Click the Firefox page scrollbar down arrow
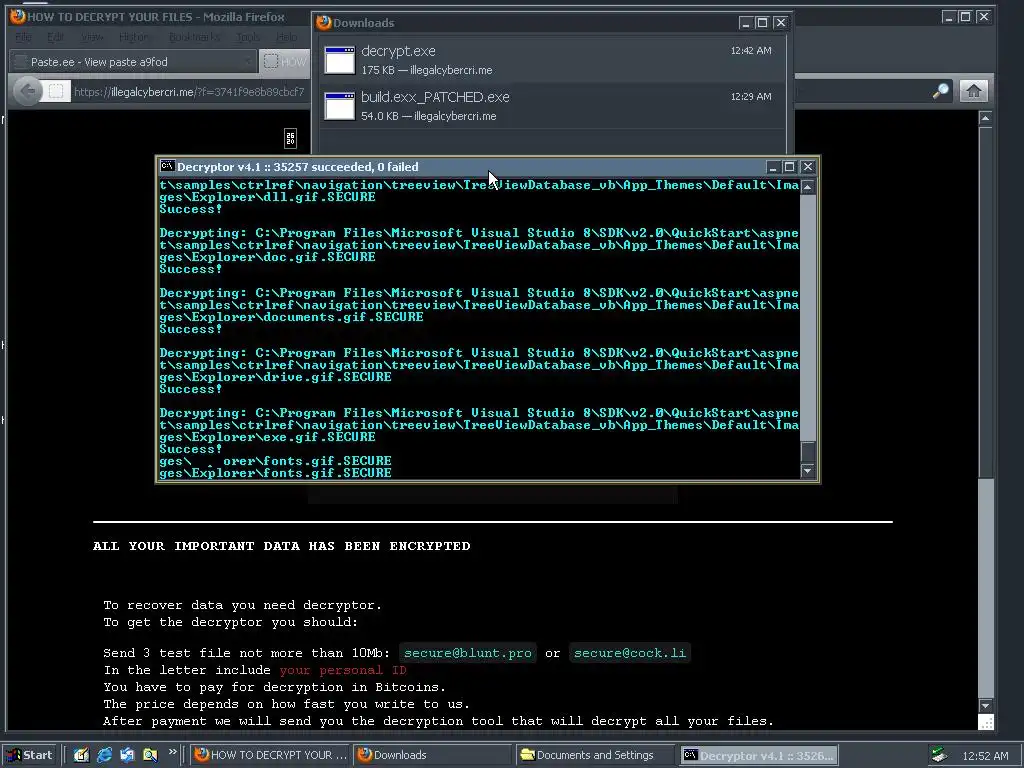The height and width of the screenshot is (768, 1024). pos(985,705)
